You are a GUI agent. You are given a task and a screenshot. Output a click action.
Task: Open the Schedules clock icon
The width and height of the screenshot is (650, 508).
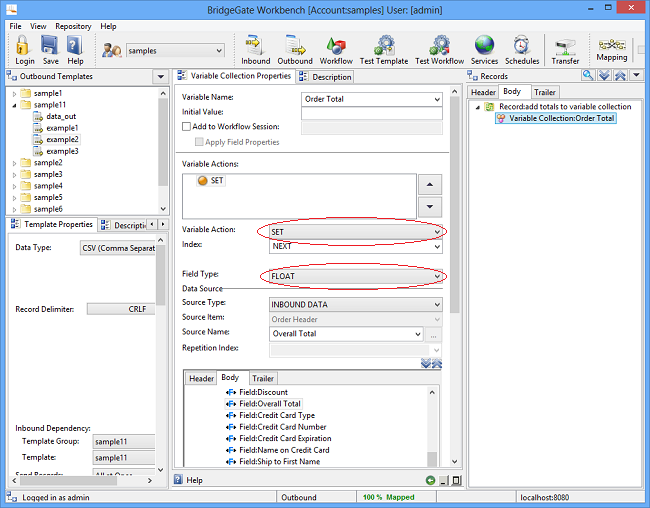pyautogui.click(x=521, y=49)
